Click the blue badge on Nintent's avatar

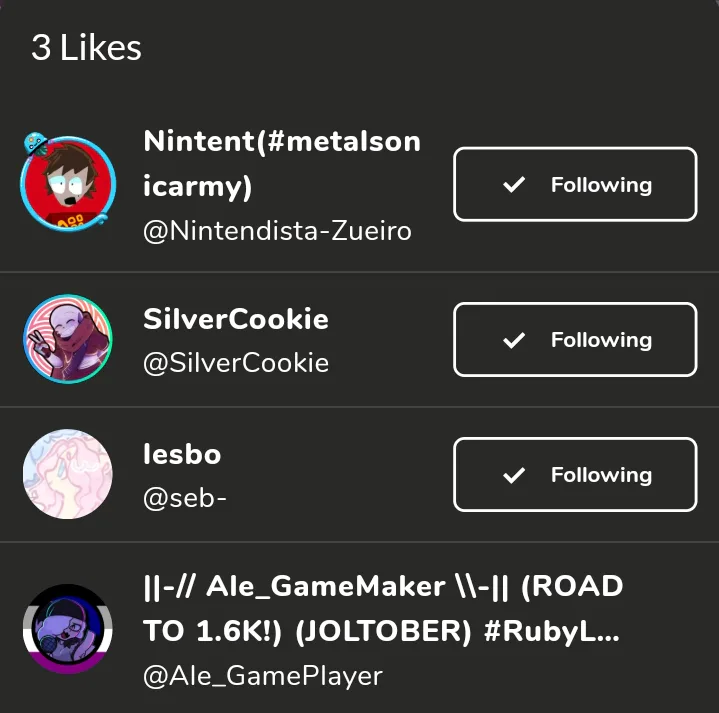[36, 144]
